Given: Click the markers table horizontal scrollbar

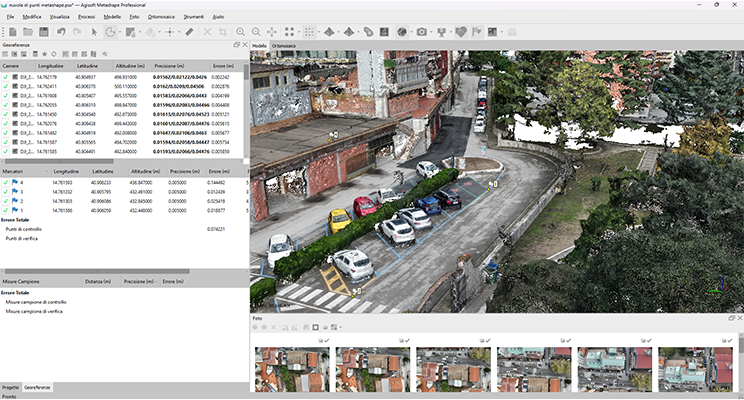Looking at the screenshot, I should click(x=97, y=271).
